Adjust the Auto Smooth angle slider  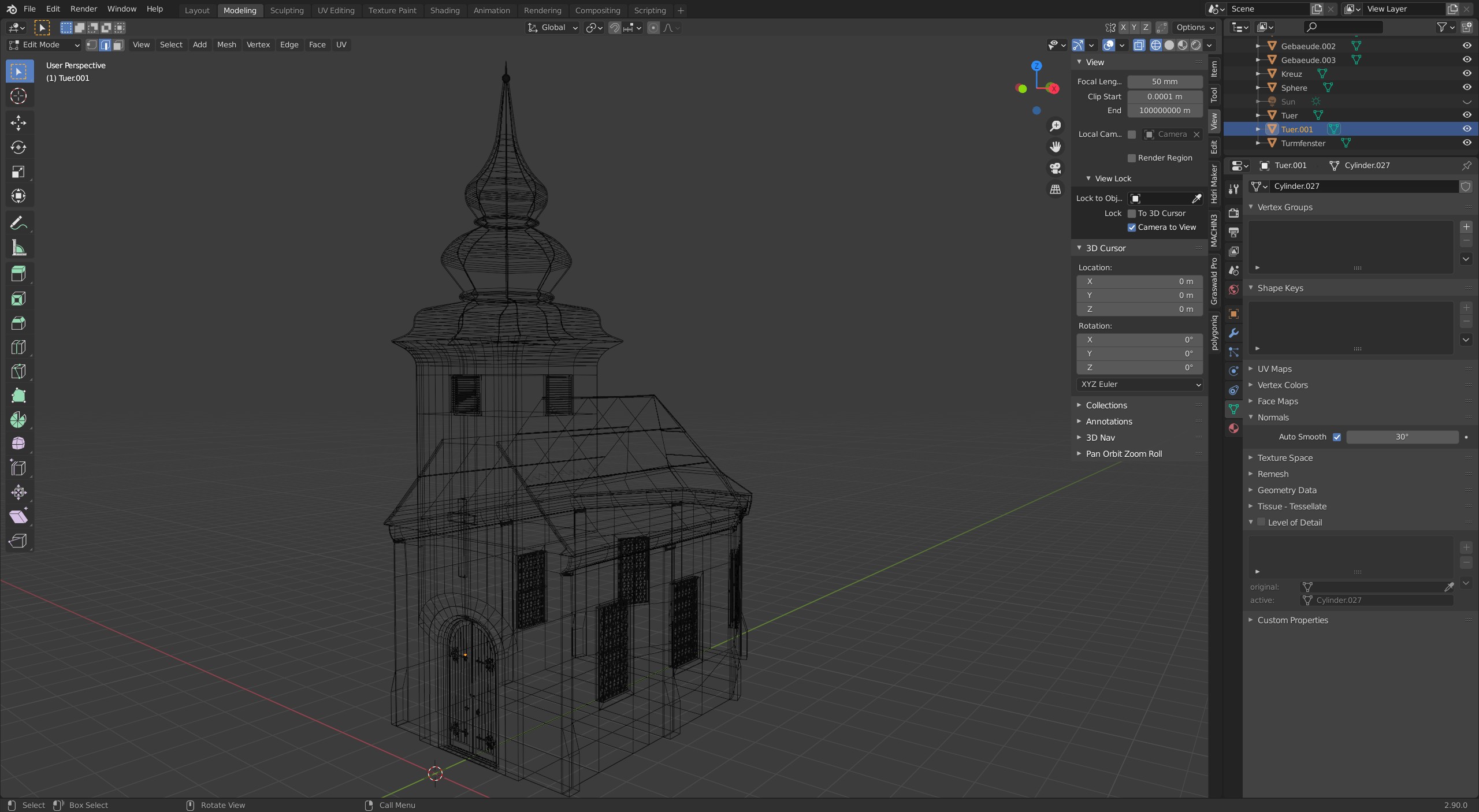(1402, 437)
